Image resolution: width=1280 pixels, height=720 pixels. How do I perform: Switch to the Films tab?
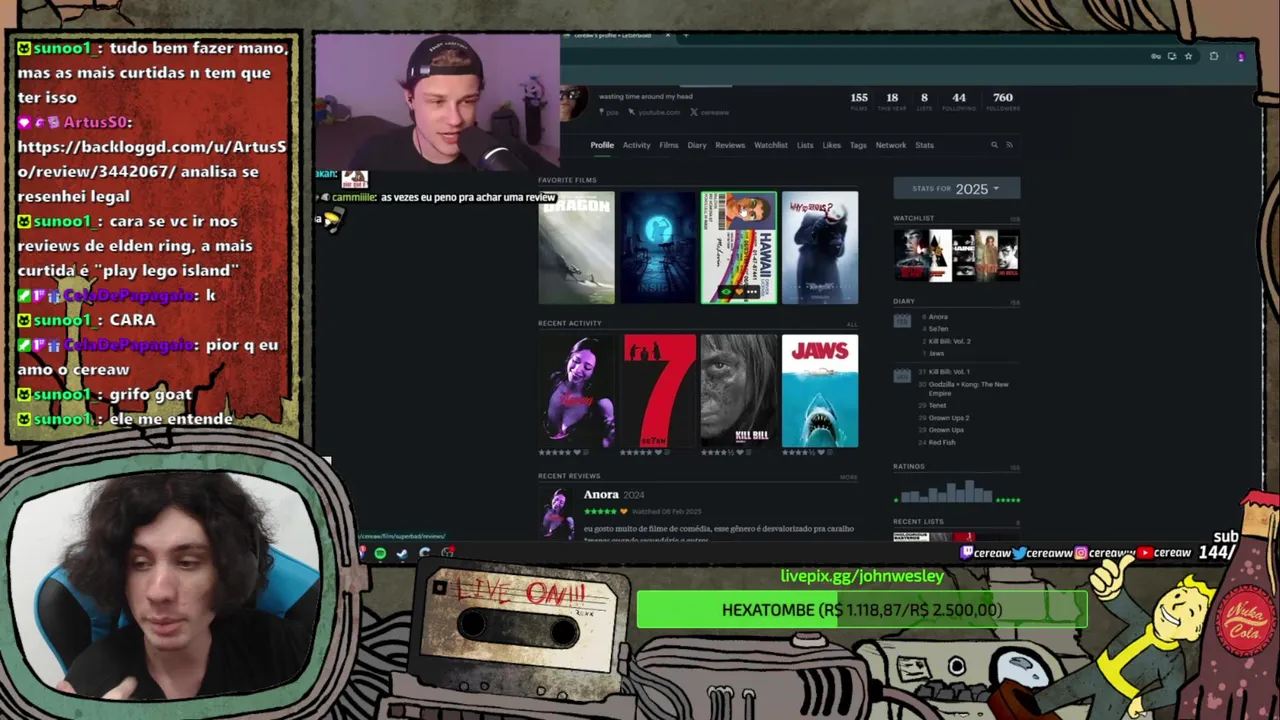click(669, 145)
